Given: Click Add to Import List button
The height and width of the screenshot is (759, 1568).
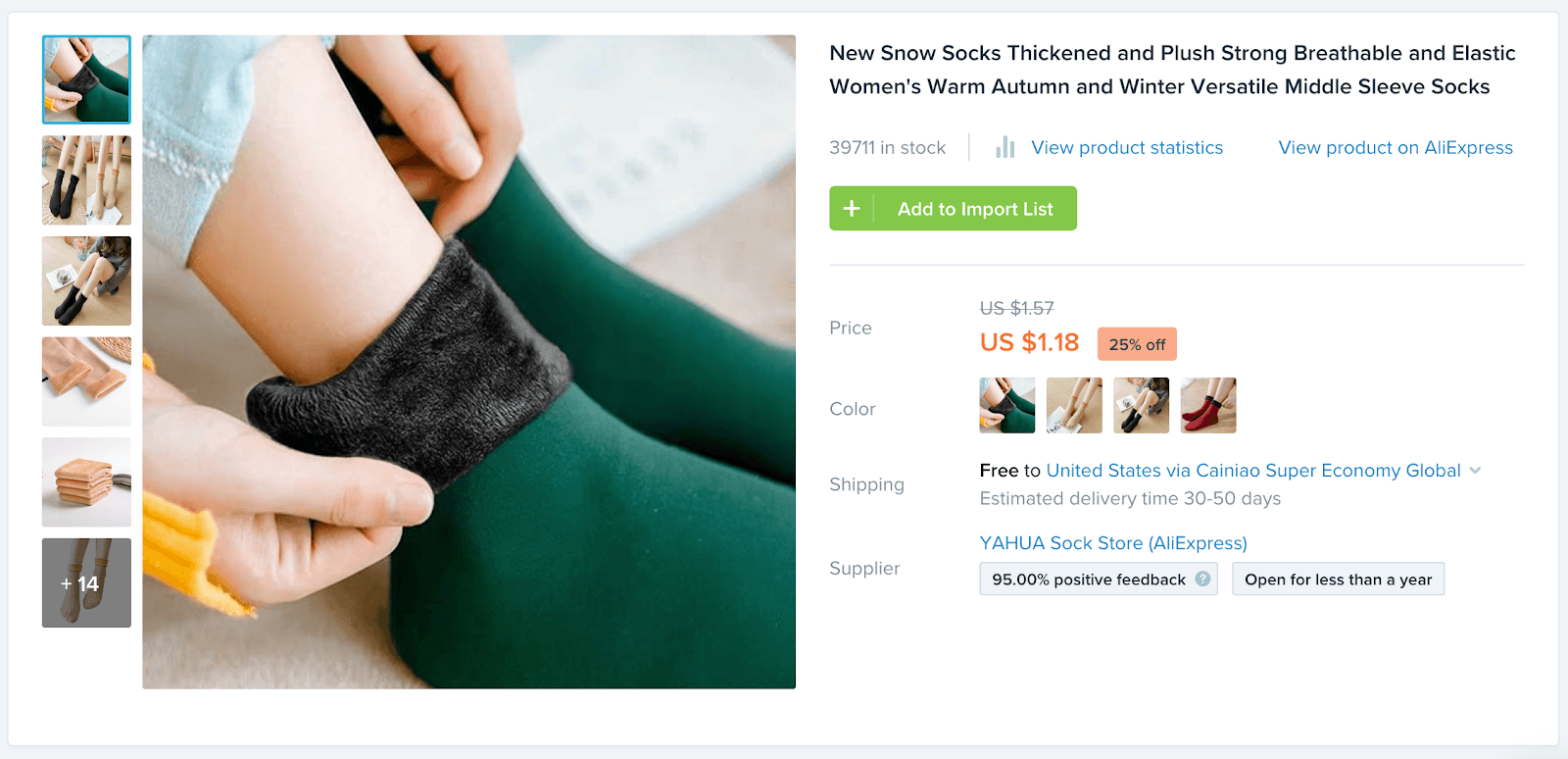Looking at the screenshot, I should tap(974, 209).
